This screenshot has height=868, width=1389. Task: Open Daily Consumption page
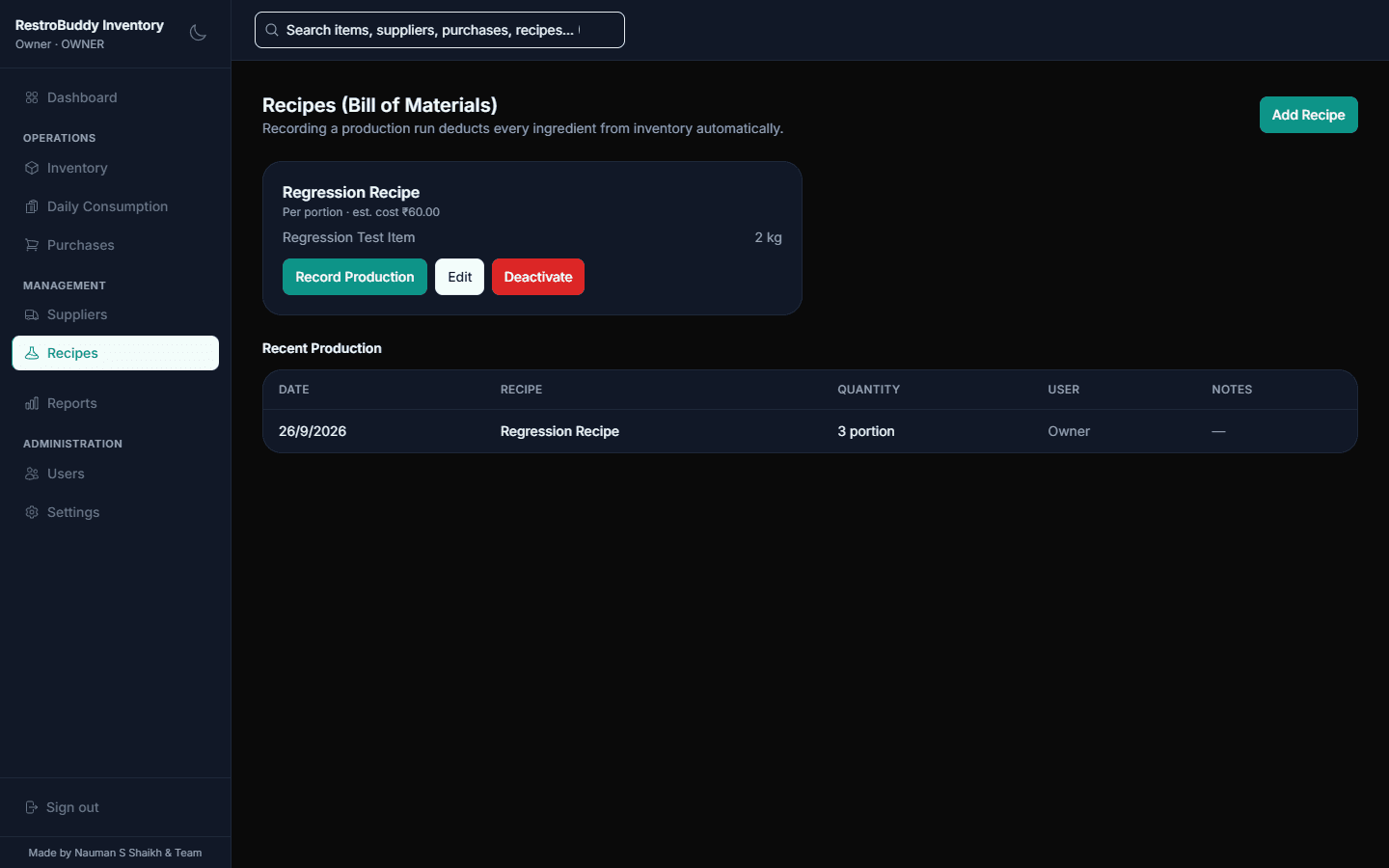116,206
